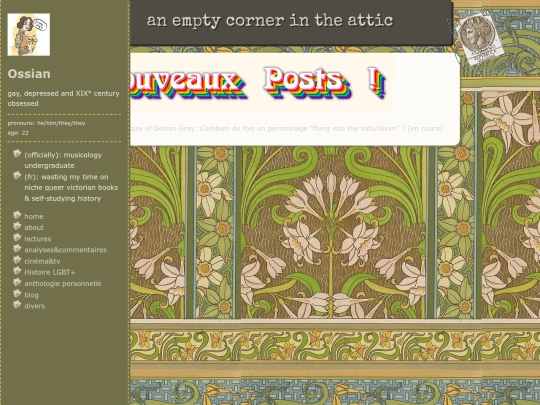Click the flower bullet beside lectures
The width and height of the screenshot is (540, 405).
coord(17,237)
